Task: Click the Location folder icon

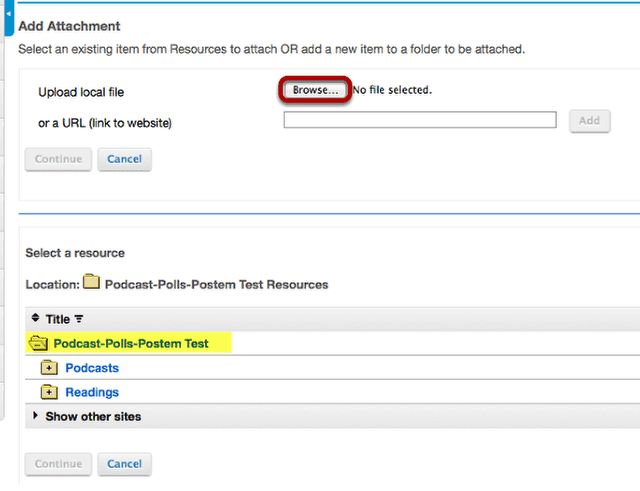Action: coord(91,282)
